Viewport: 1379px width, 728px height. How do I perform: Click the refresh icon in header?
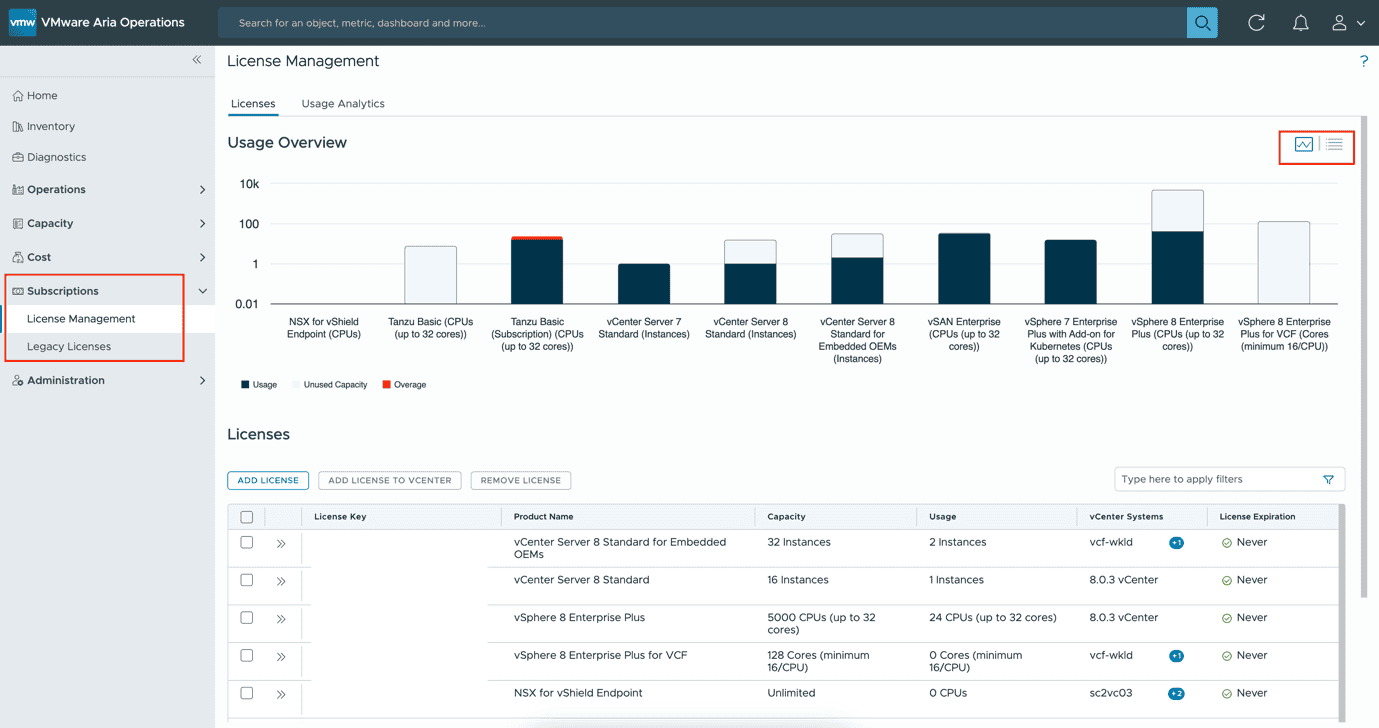(x=1257, y=23)
